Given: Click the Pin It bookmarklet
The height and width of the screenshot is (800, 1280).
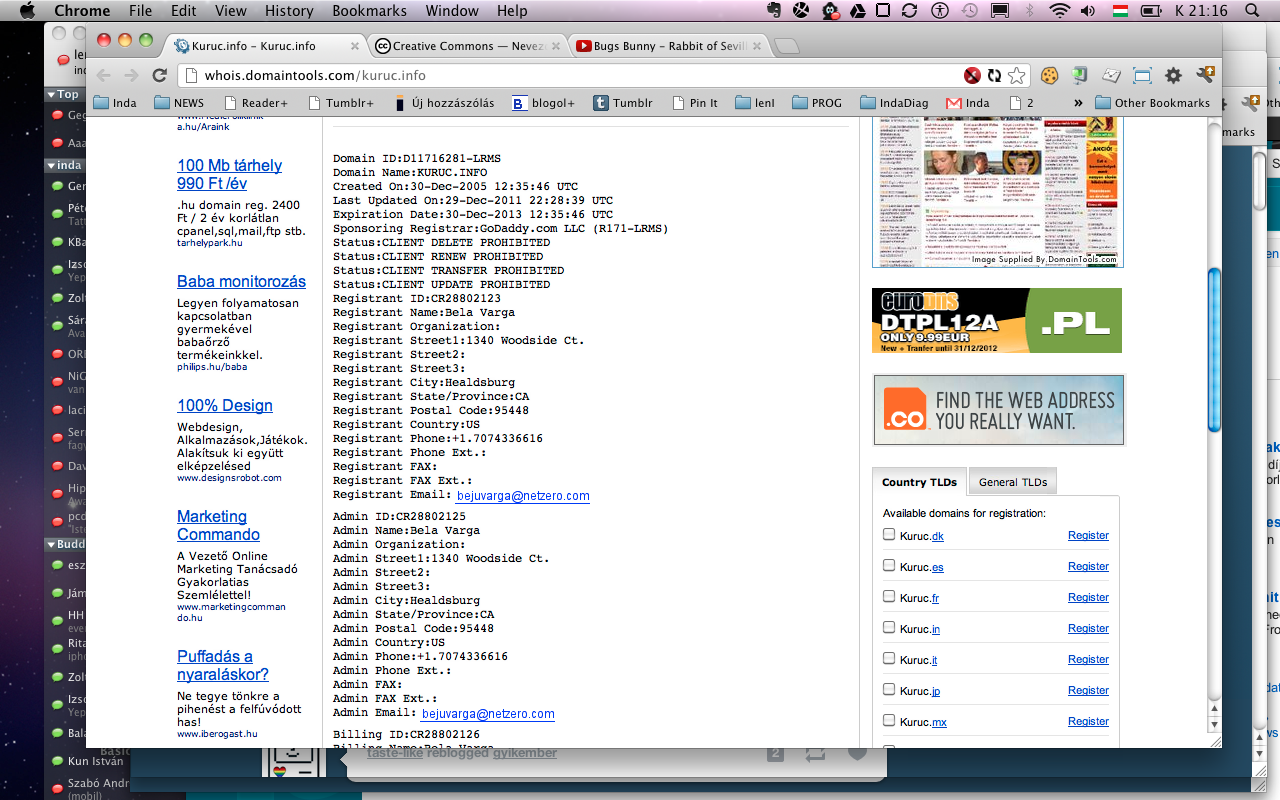Looking at the screenshot, I should (x=695, y=103).
